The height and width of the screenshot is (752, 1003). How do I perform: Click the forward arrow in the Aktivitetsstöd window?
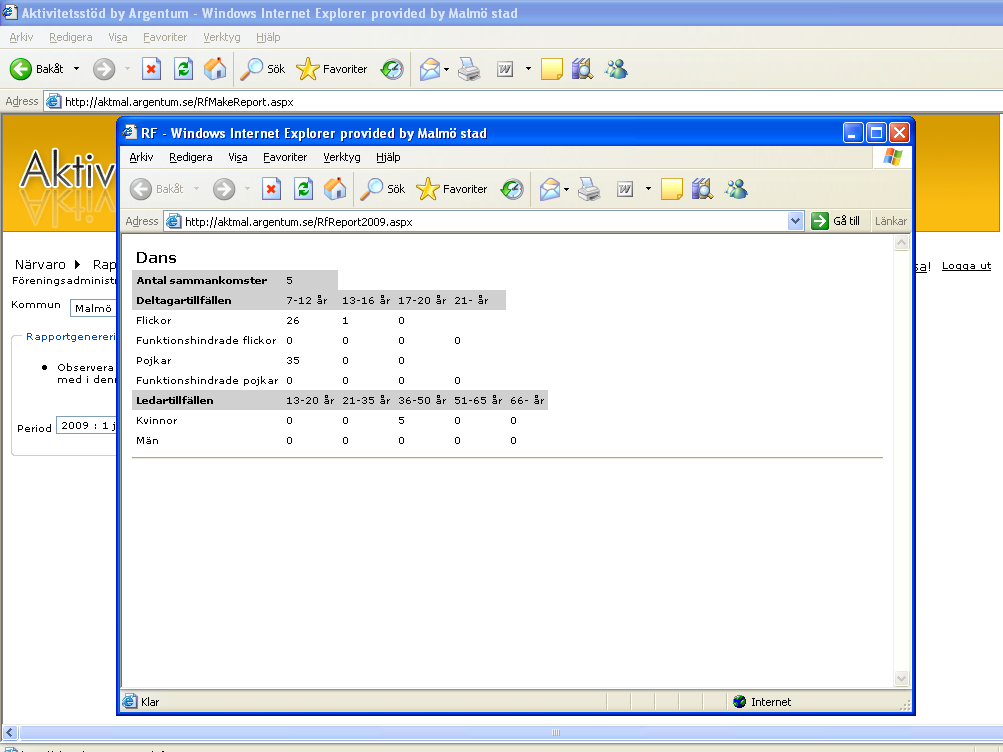(104, 69)
